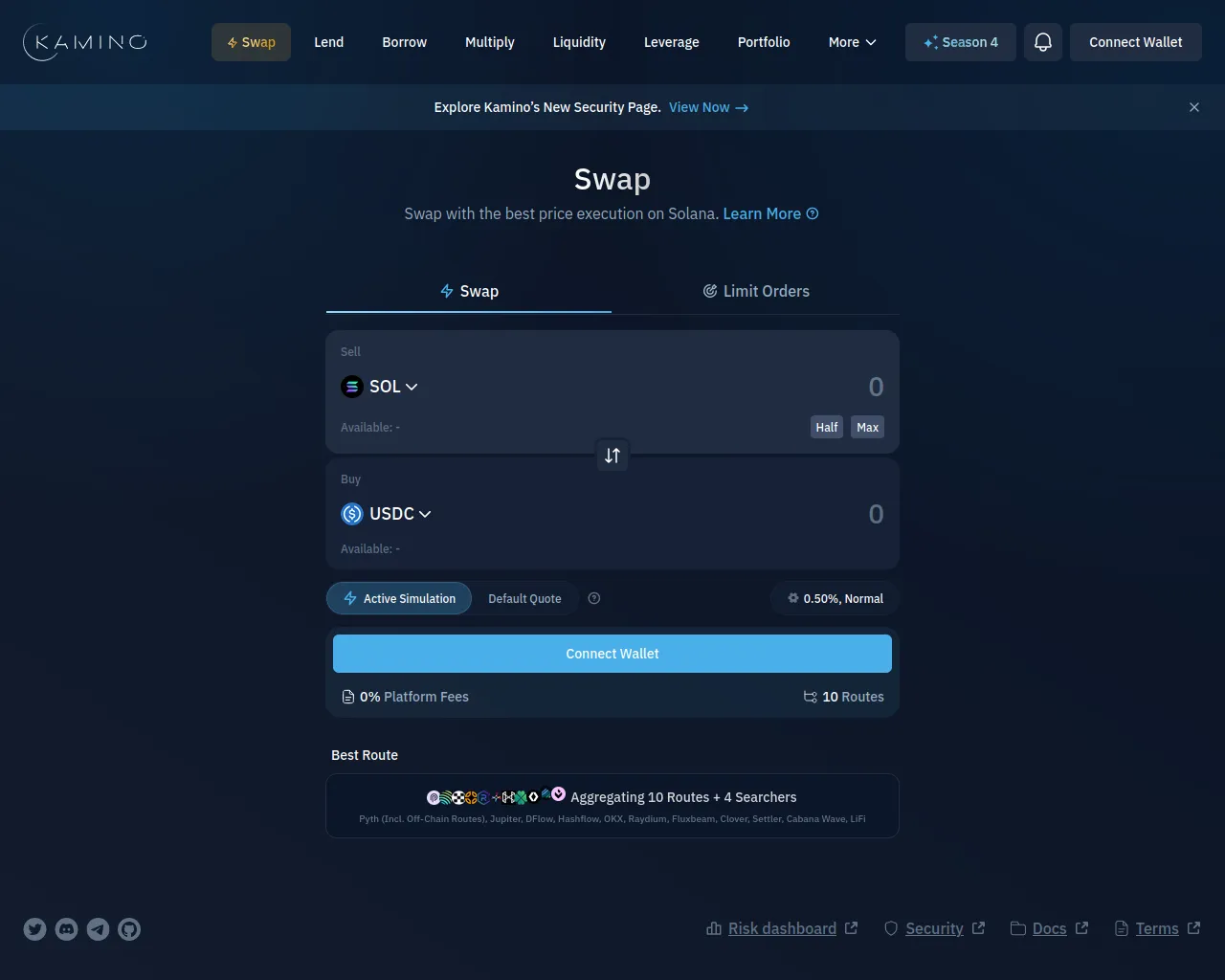
Task: Open the Risk dashboard link
Action: (x=782, y=928)
